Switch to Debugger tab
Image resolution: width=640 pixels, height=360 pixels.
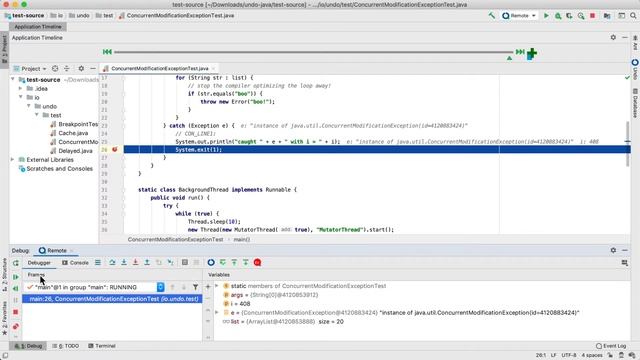coord(39,263)
